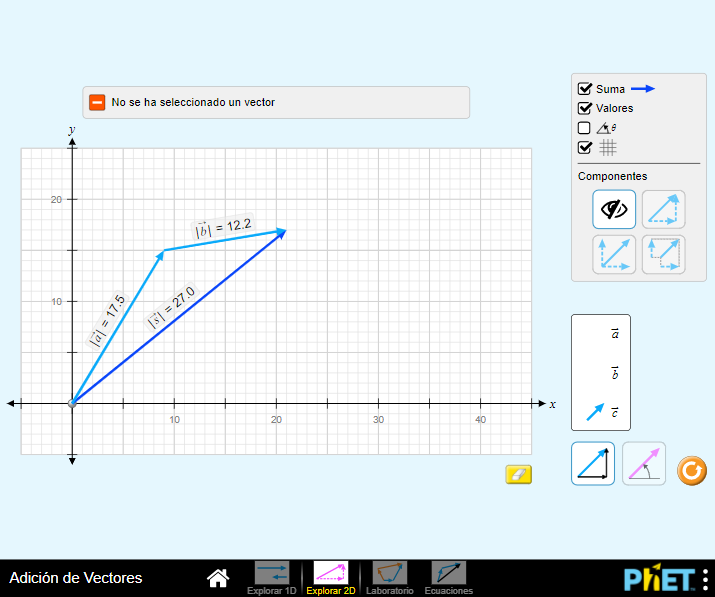
Task: Click the eraser button below the graph
Action: 518,474
